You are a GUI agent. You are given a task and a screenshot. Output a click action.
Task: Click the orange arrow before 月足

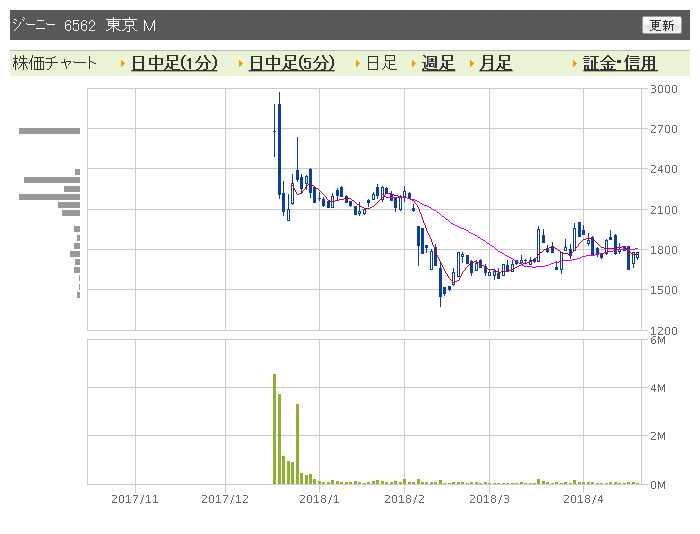point(472,64)
